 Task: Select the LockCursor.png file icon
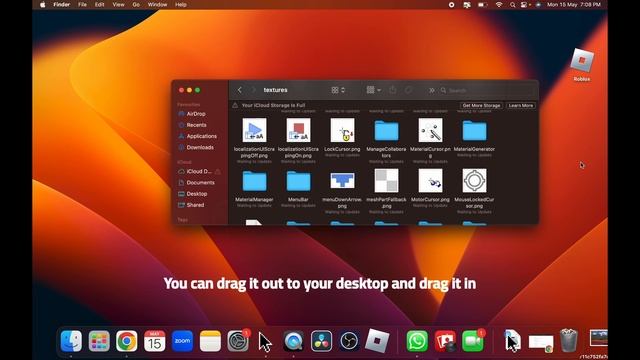pos(342,130)
